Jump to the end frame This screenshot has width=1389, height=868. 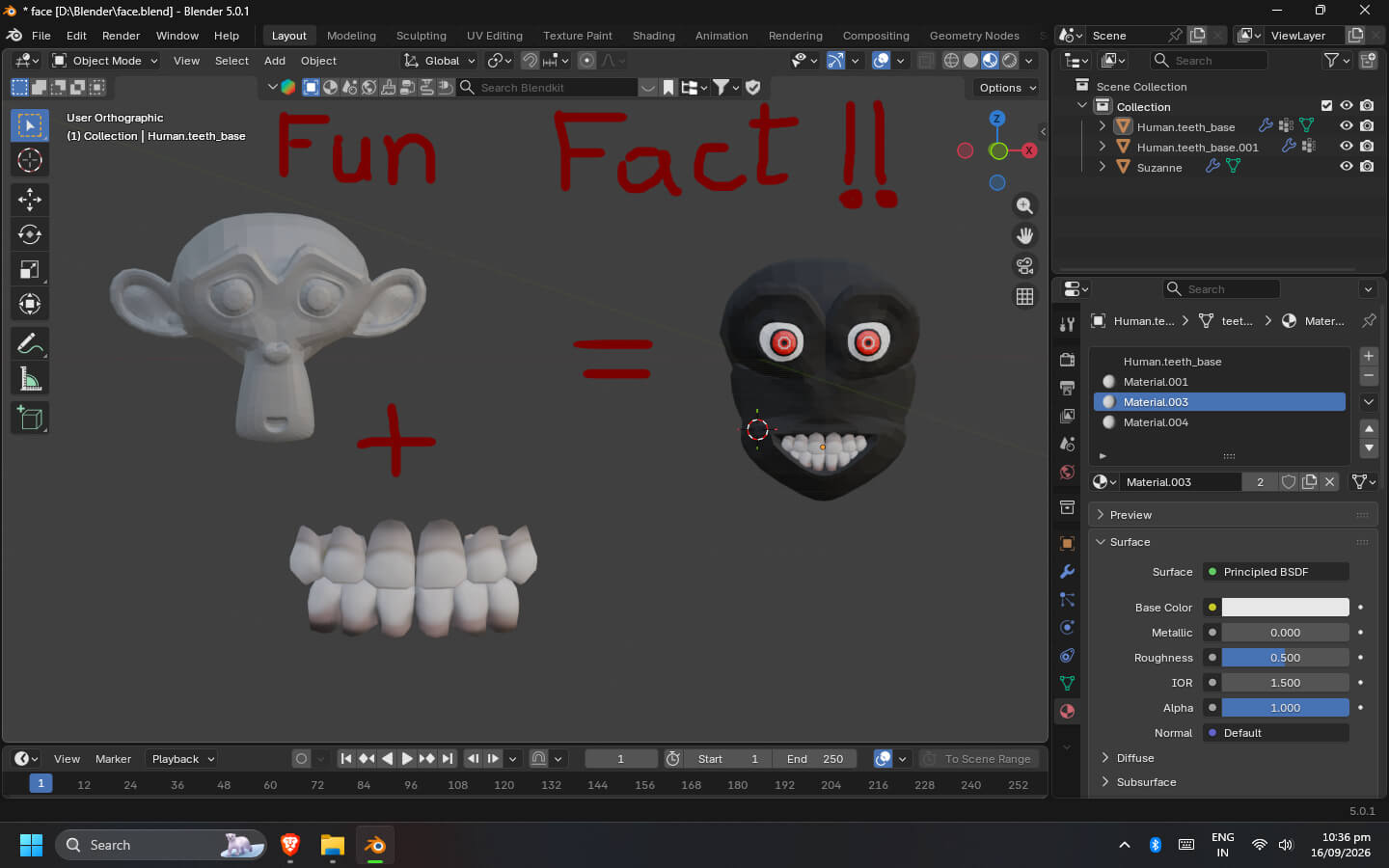pyautogui.click(x=448, y=759)
